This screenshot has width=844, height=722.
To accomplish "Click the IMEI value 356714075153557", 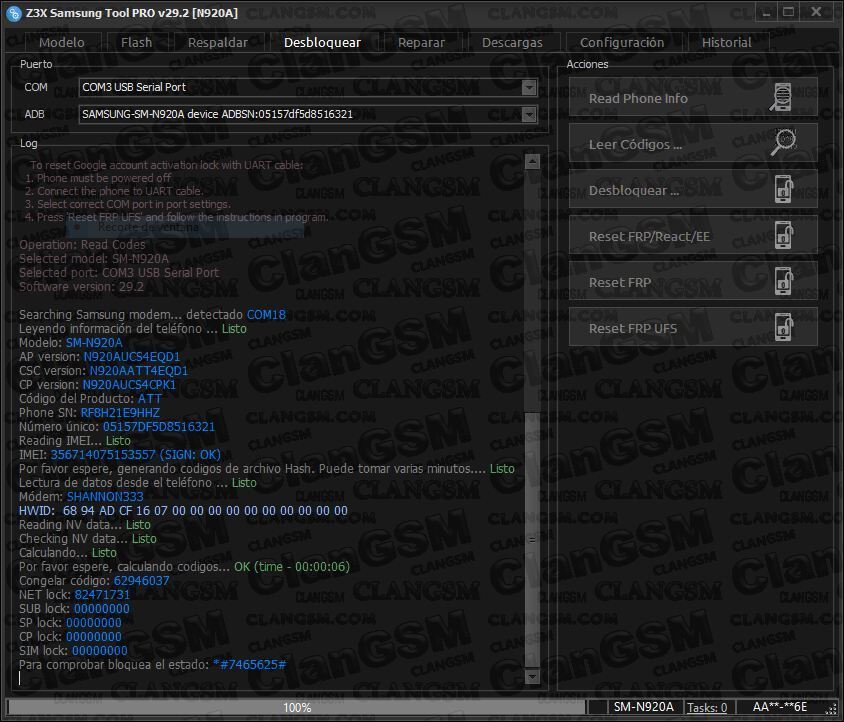I will point(103,454).
